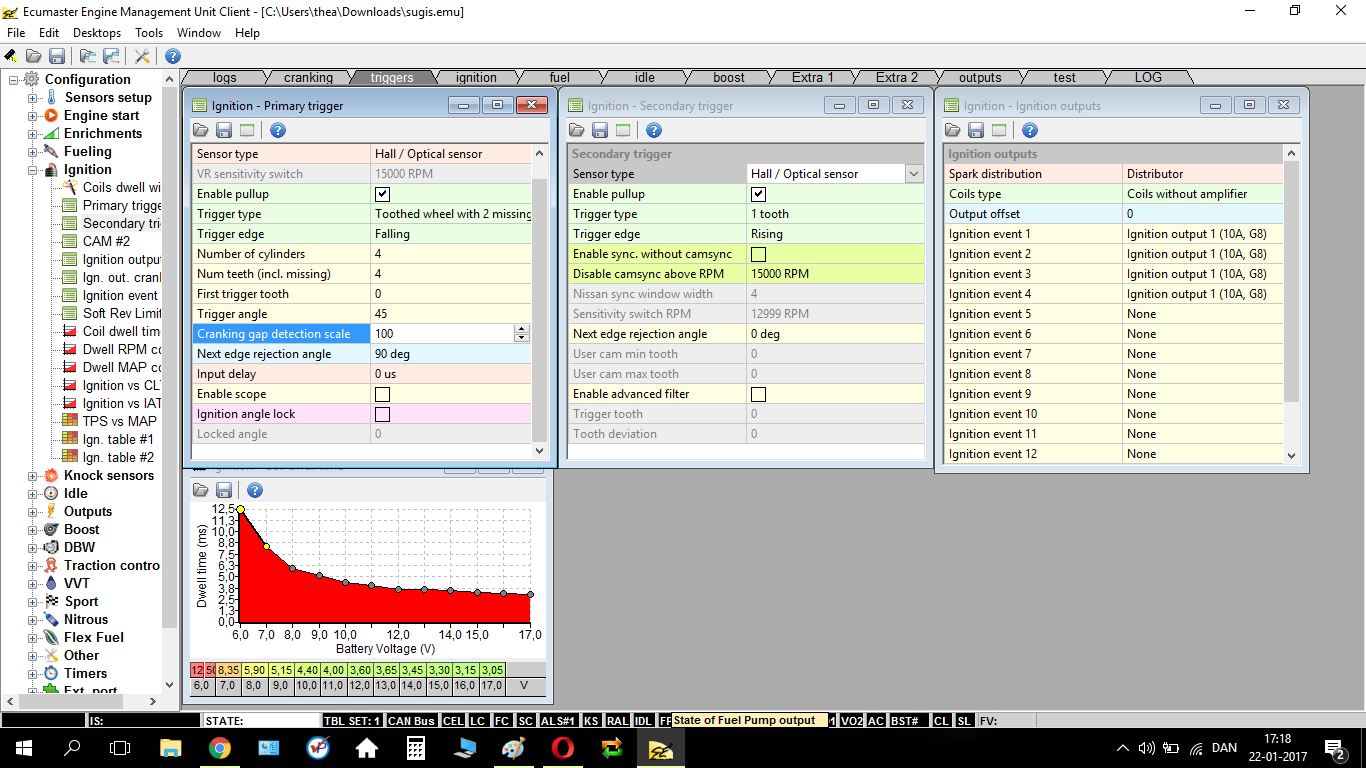1366x768 pixels.
Task: Select Ign. table #1 in the tree
Action: [118, 439]
